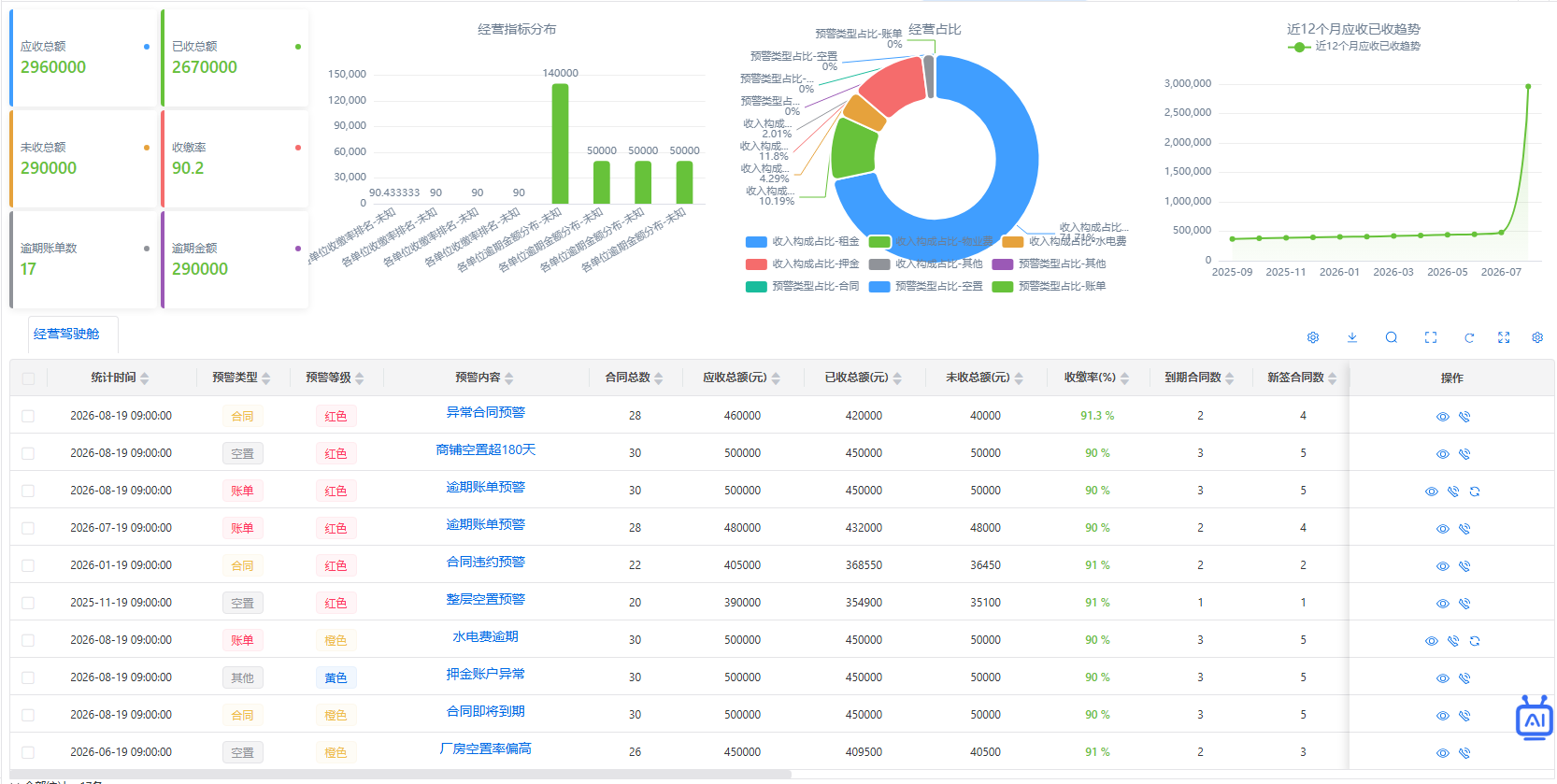Click the download export icon
The width and height of the screenshot is (1557, 784).
[1352, 337]
